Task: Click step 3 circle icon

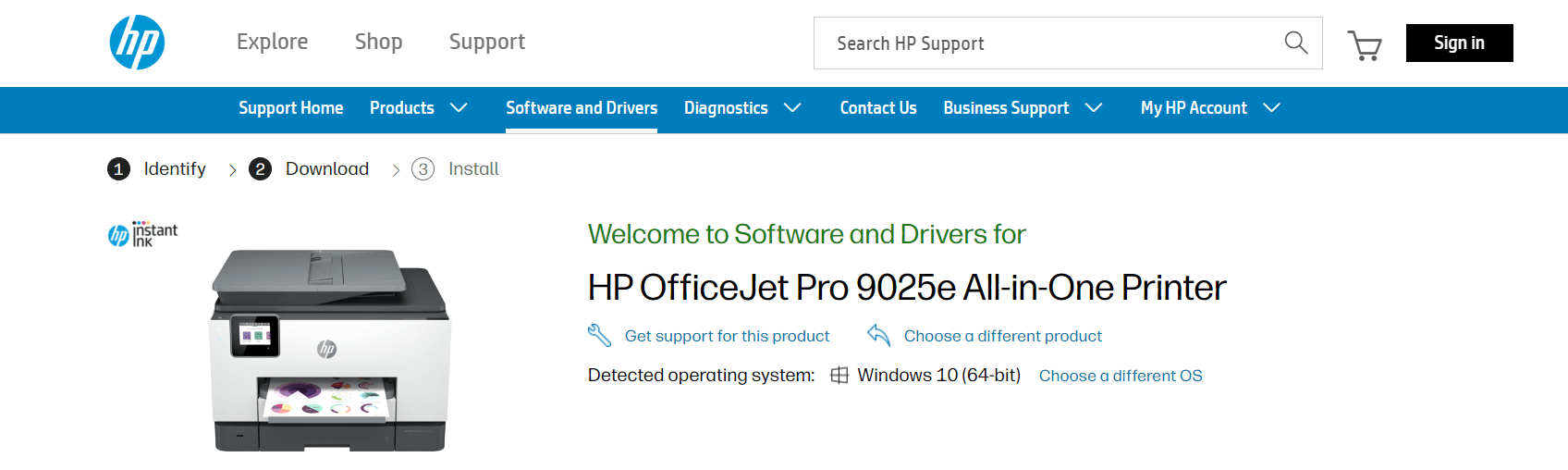Action: 423,169
